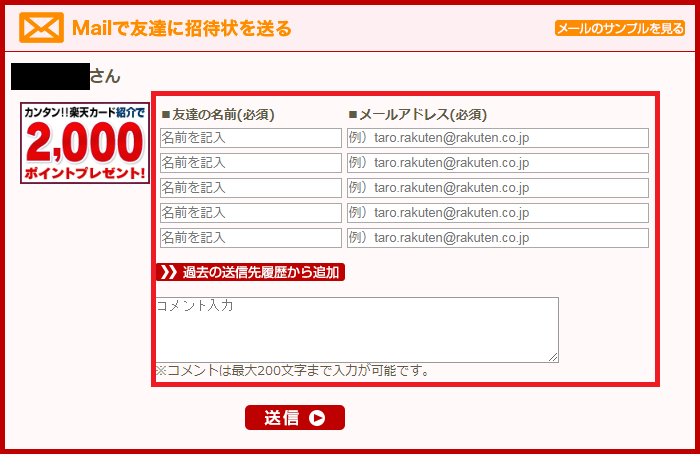
Task: Focus the third friend name field
Action: pyautogui.click(x=251, y=188)
